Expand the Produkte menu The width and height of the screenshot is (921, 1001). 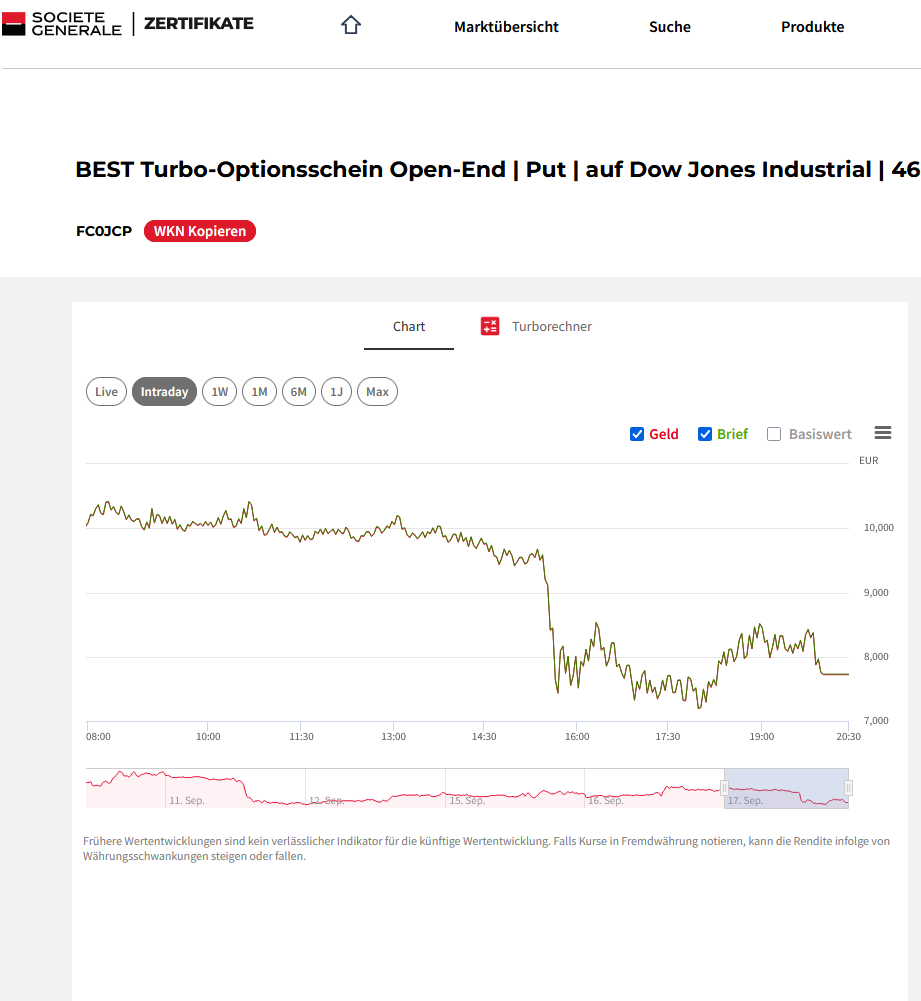[812, 27]
